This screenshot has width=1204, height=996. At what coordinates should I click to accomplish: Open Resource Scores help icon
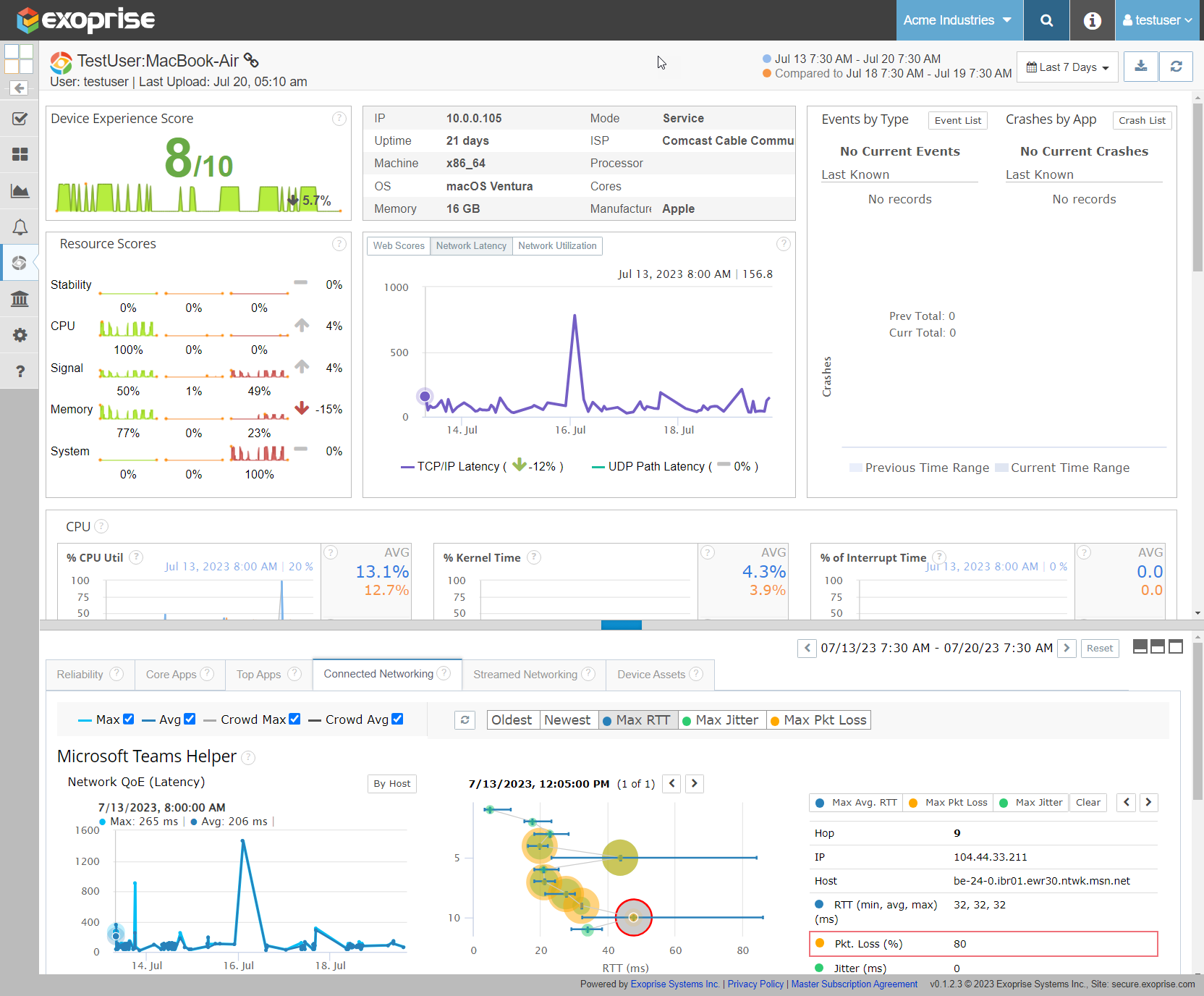coord(339,244)
